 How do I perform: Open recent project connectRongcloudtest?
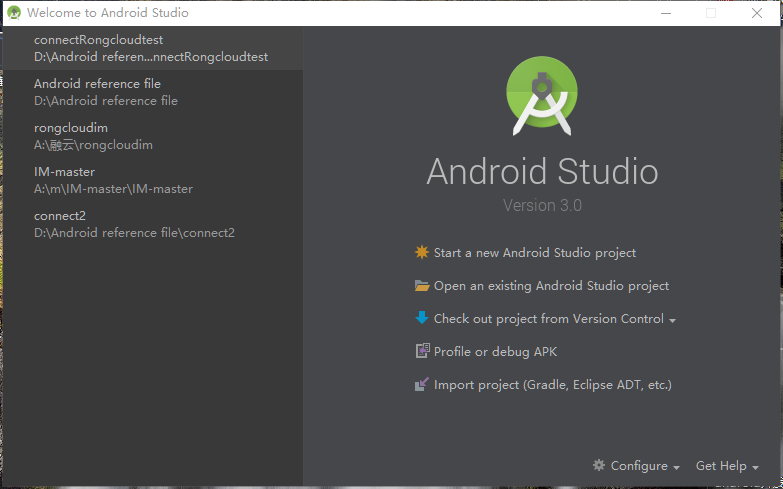click(x=153, y=48)
